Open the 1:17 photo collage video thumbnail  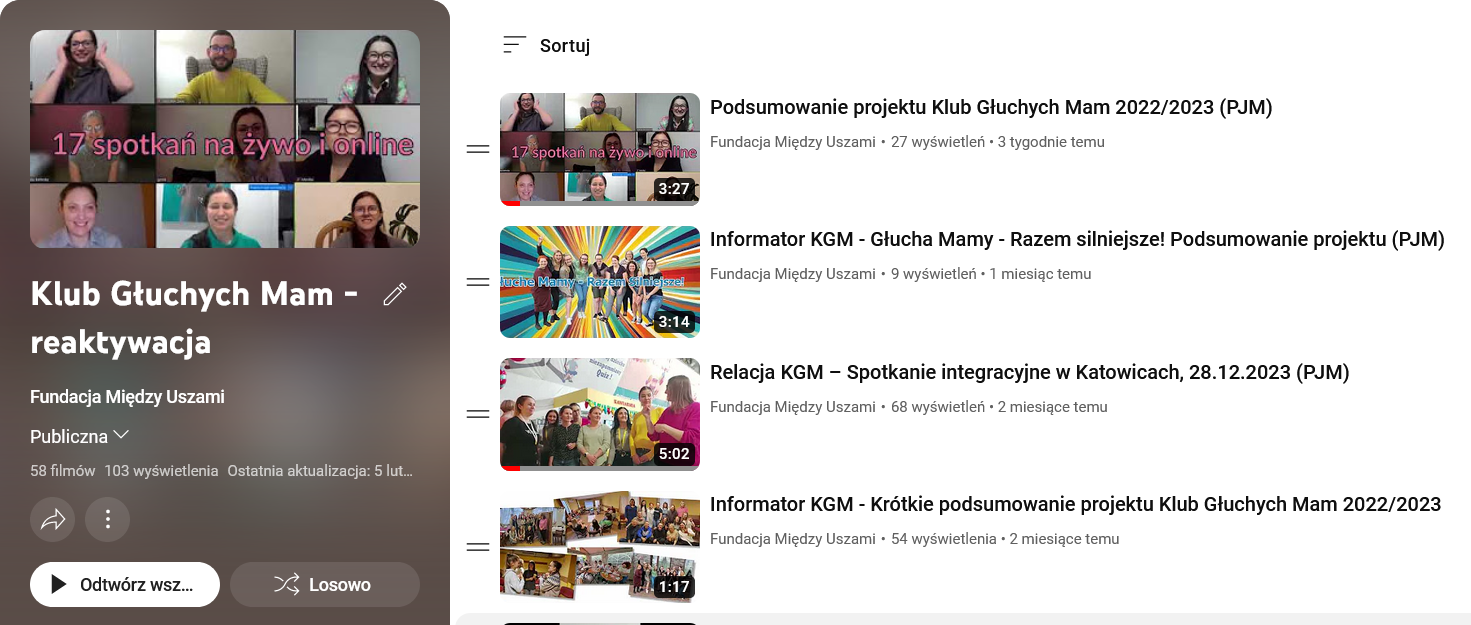coord(599,546)
